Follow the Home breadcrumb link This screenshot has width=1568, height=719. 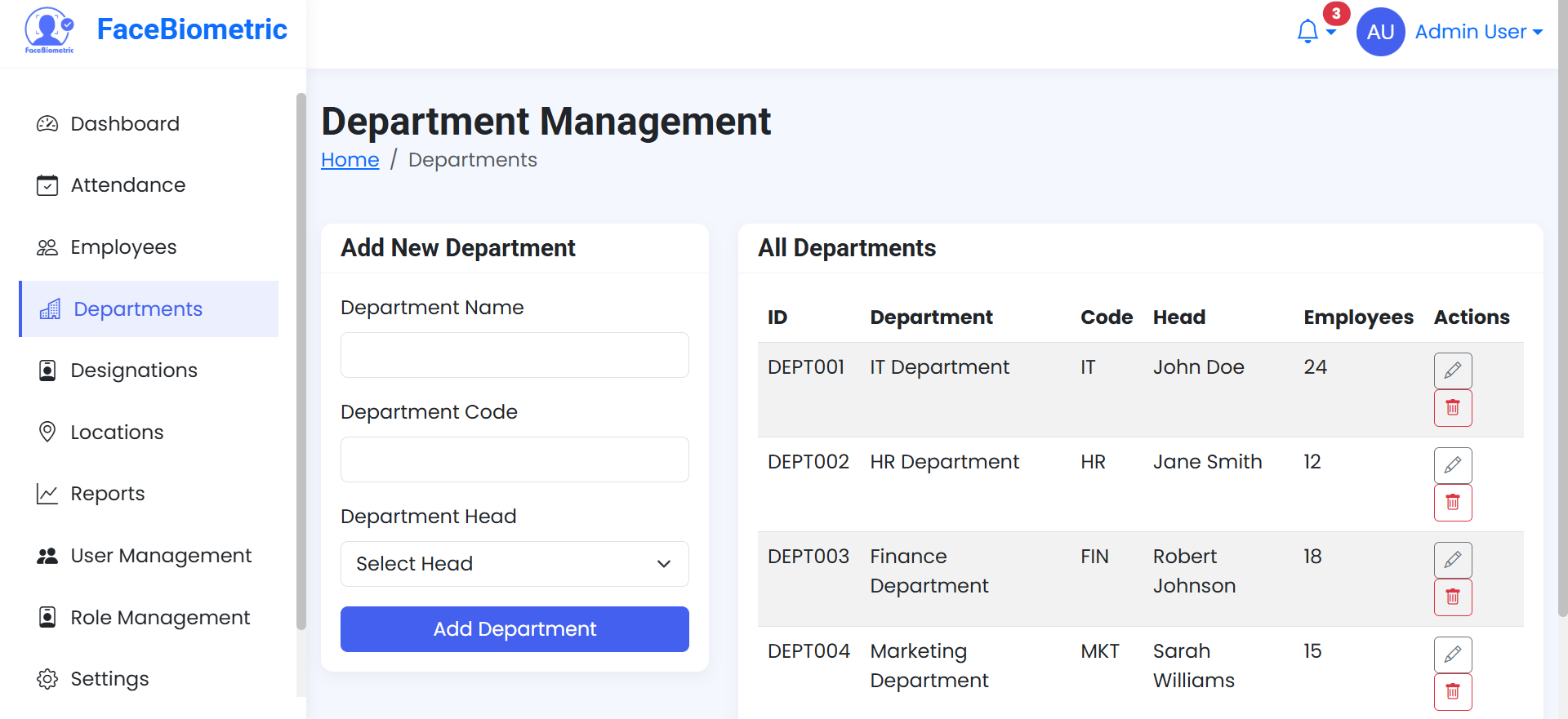click(x=350, y=160)
